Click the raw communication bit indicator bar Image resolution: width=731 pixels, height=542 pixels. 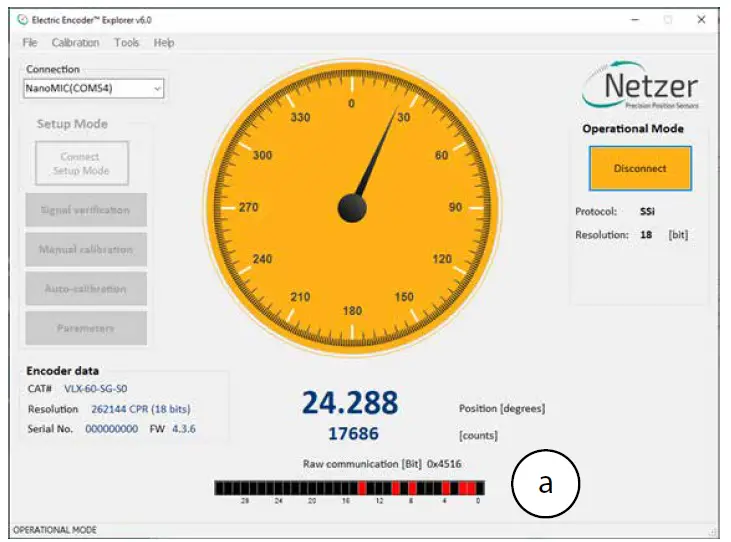(349, 488)
